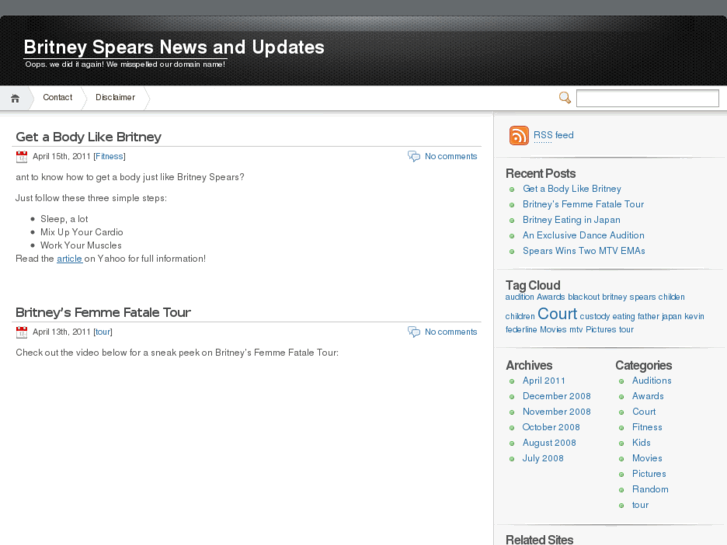727x545 pixels.
Task: Open the Fitness category link under first post
Action: [x=109, y=156]
